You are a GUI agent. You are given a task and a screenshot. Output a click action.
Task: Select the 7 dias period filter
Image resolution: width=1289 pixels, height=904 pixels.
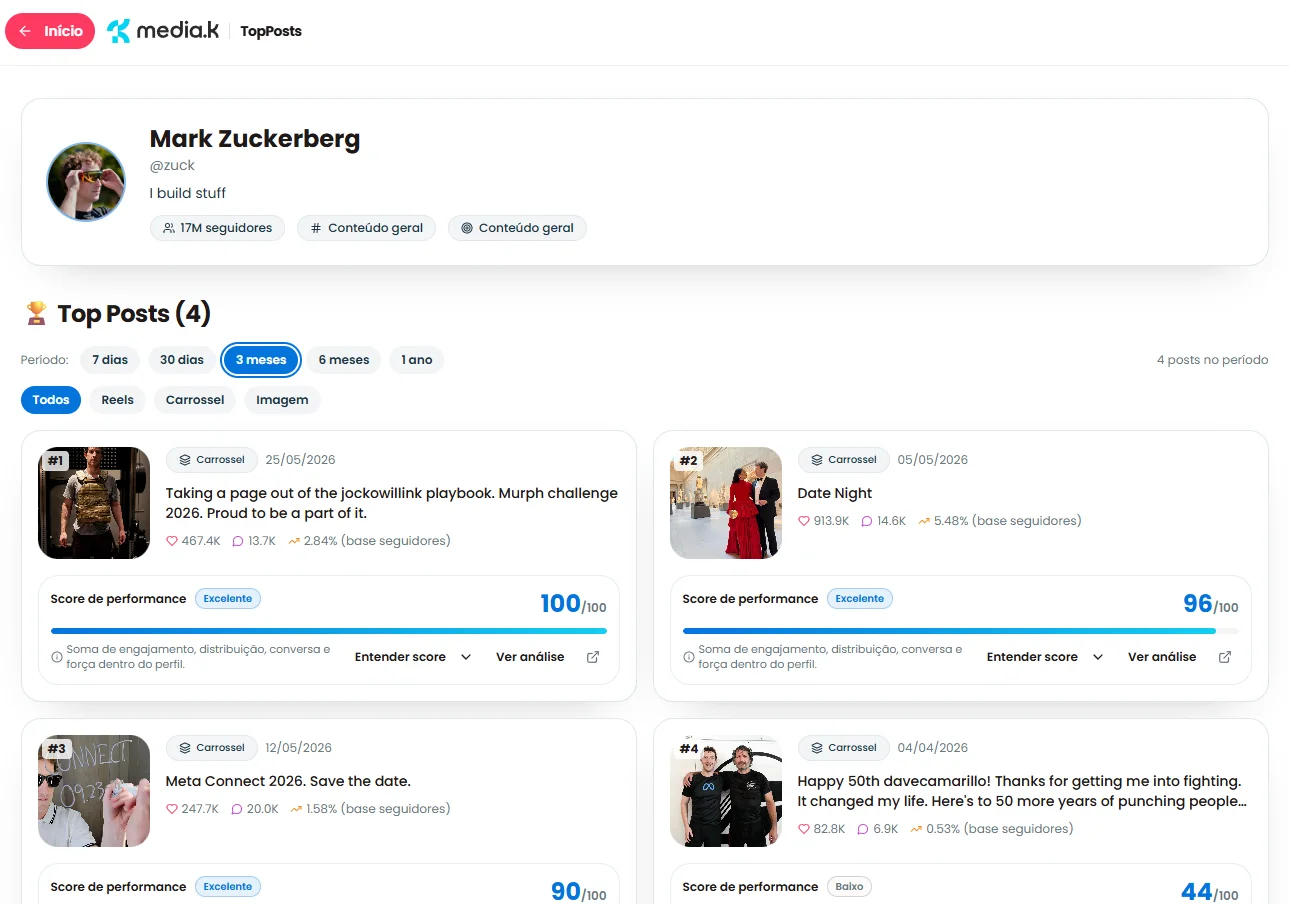click(x=110, y=360)
